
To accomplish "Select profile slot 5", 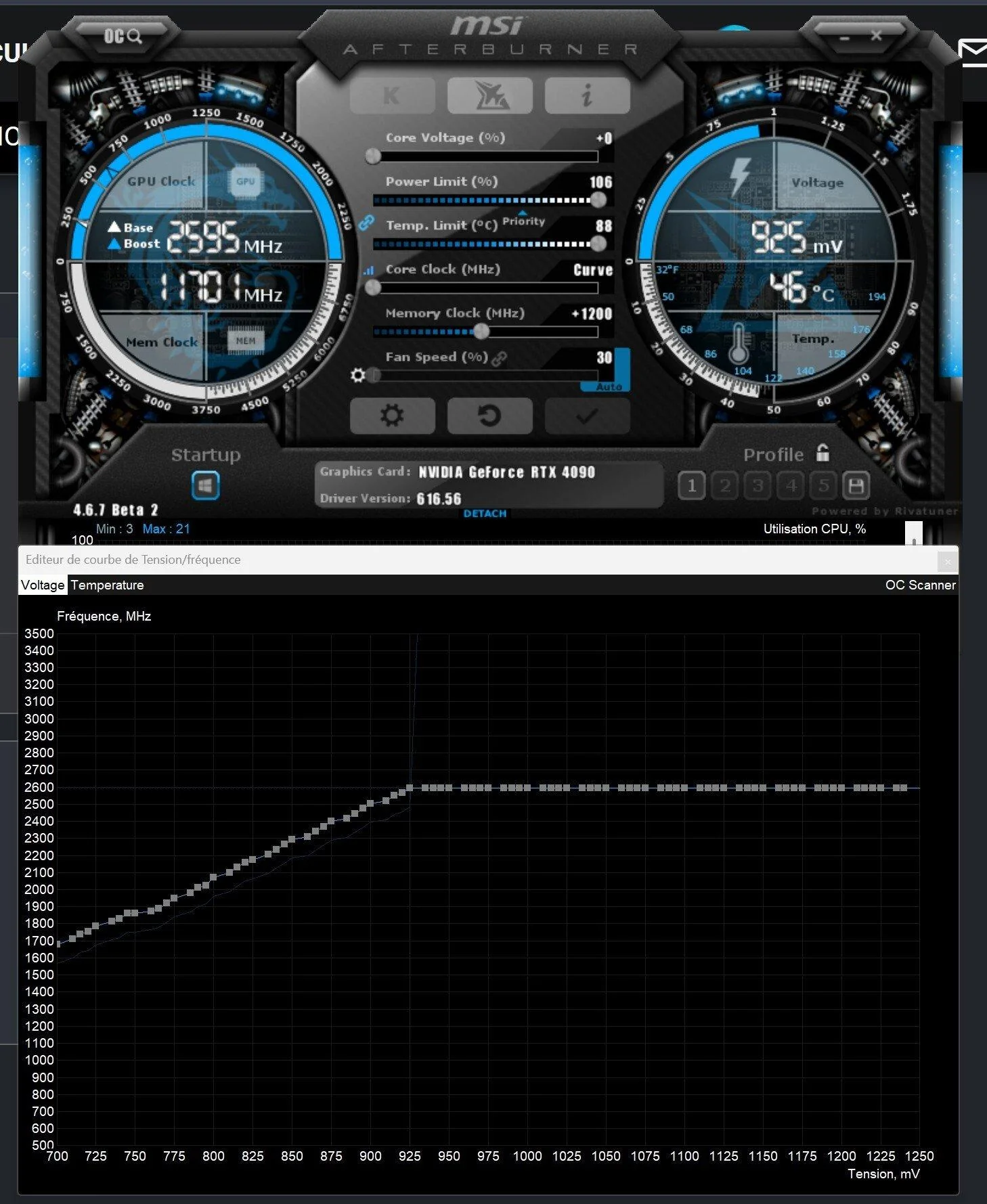I will point(823,485).
